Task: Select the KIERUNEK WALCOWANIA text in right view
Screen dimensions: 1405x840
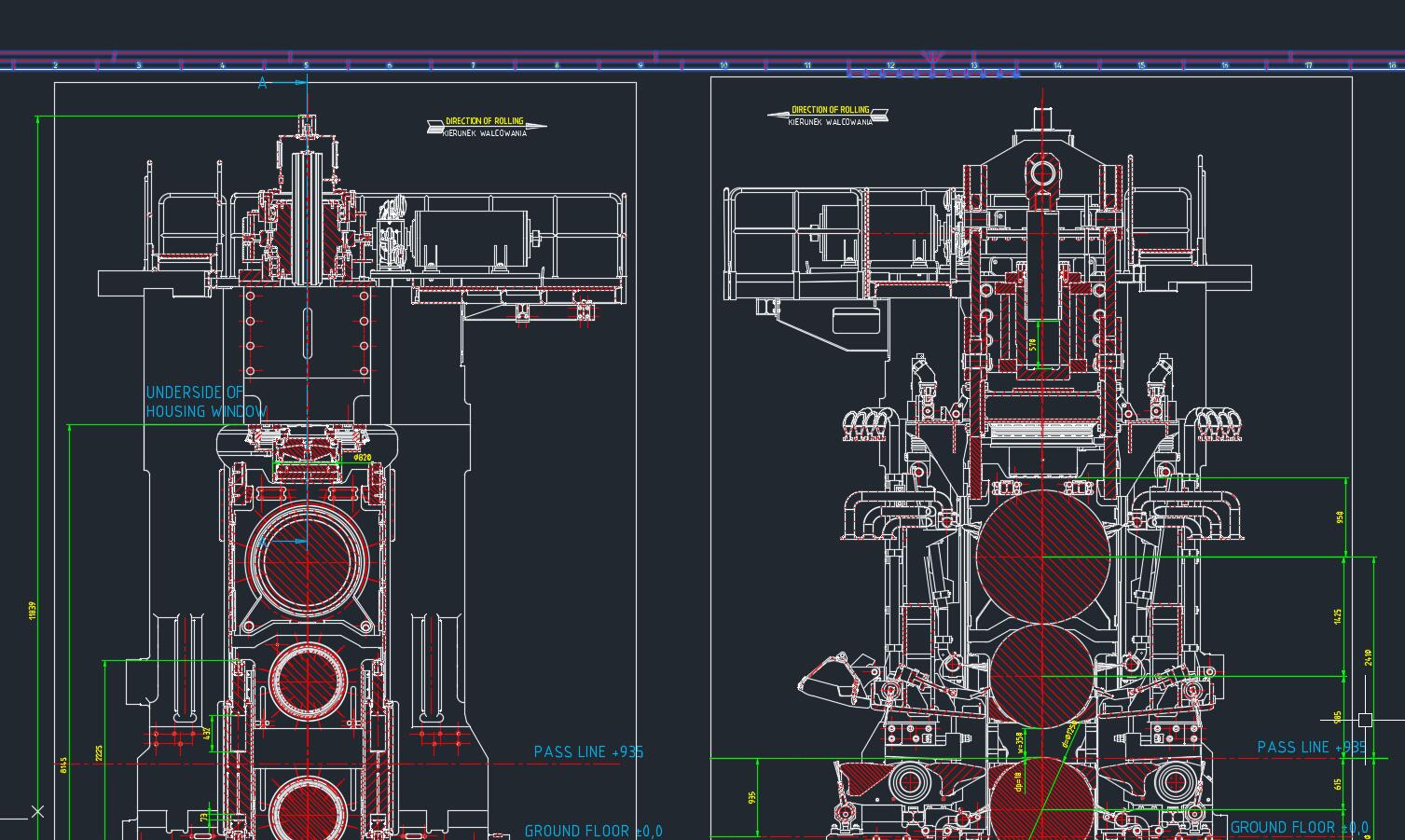Action: point(830,121)
